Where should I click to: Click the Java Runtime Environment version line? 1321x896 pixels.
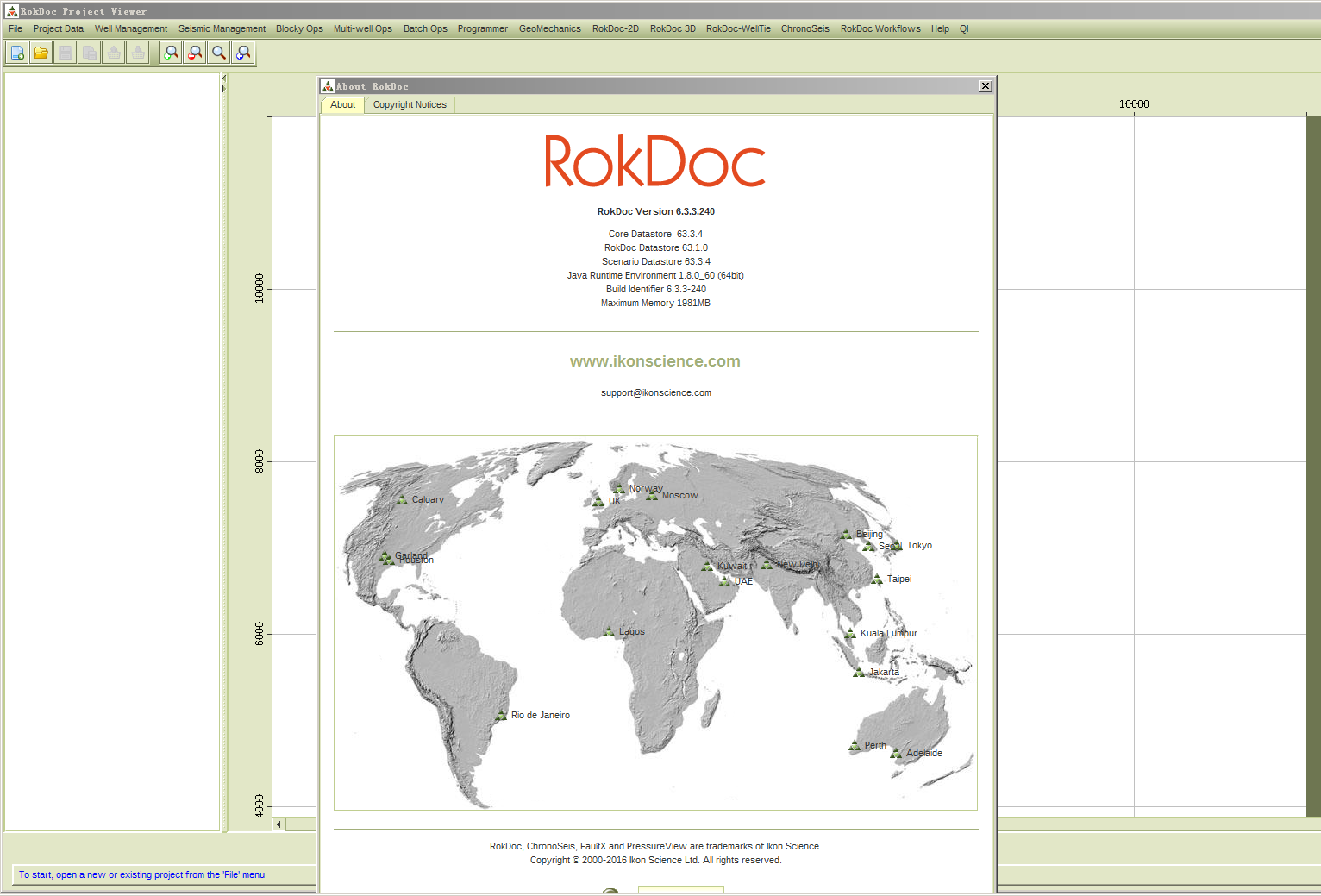(x=655, y=275)
